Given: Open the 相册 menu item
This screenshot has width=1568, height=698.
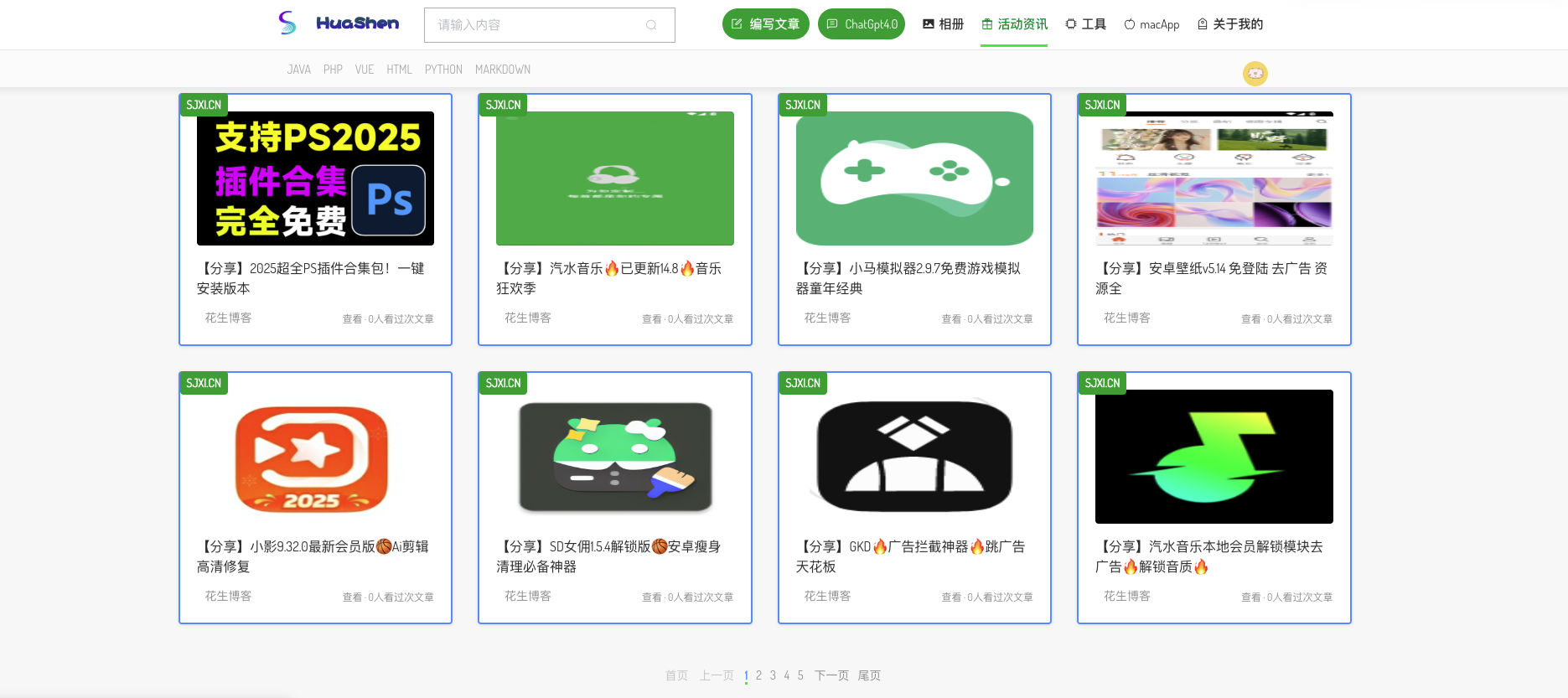Looking at the screenshot, I should pos(943,24).
